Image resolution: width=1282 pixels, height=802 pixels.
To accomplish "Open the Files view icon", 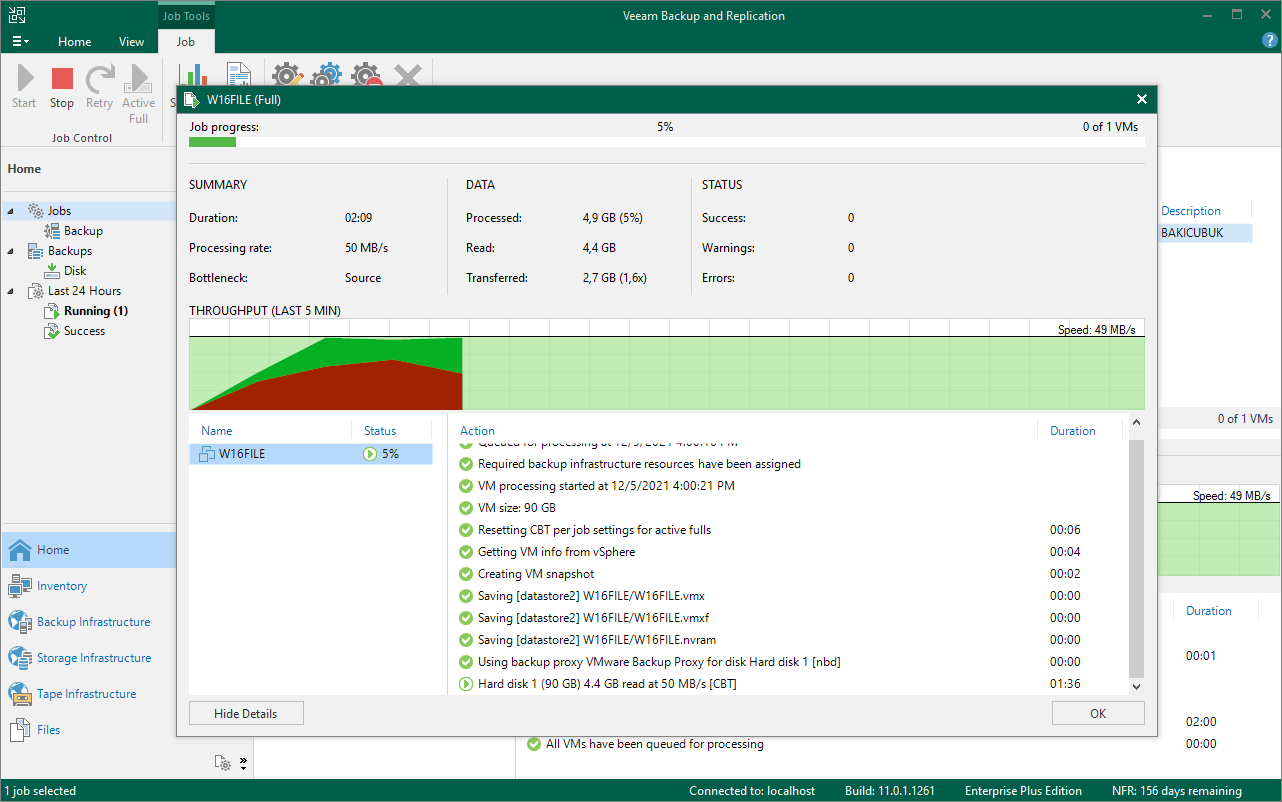I will tap(21, 730).
